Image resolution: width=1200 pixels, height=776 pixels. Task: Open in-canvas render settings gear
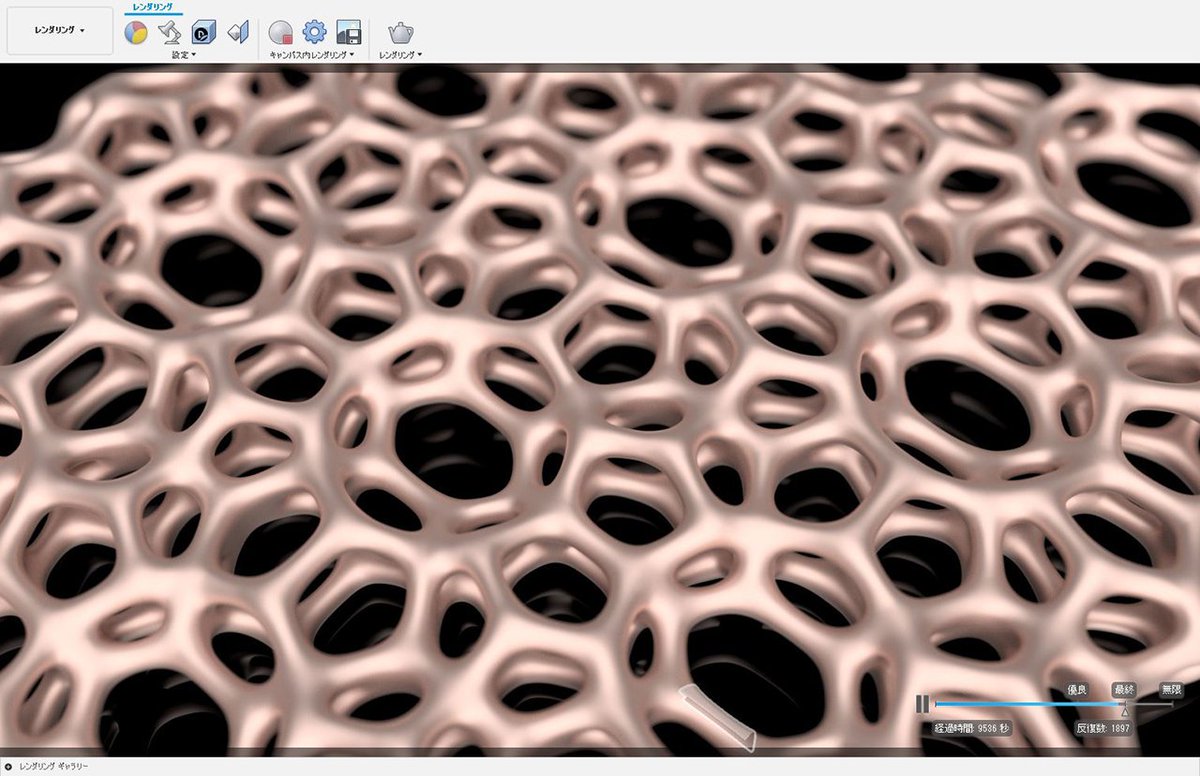pos(315,32)
